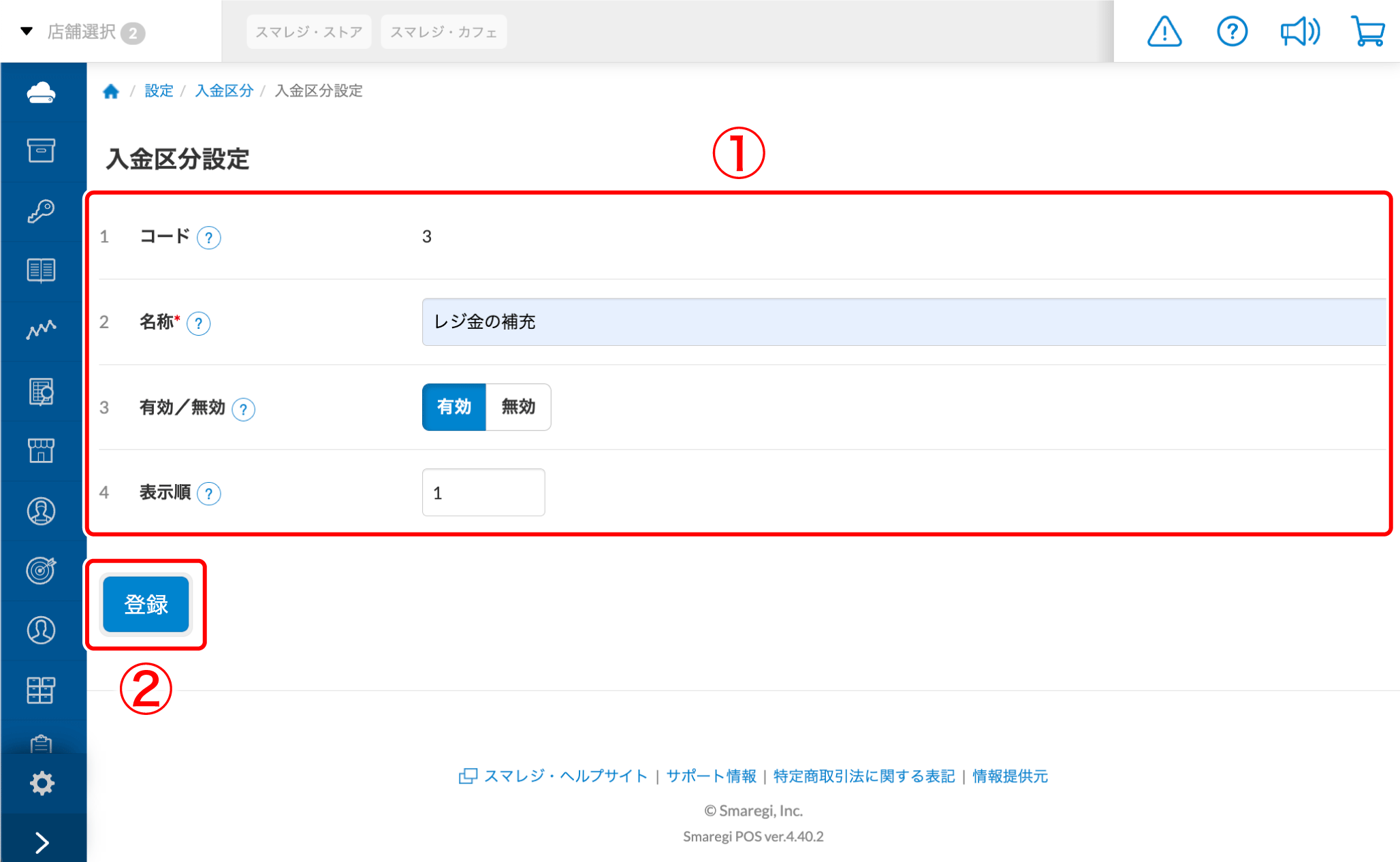
Task: Open the shopping cart icon
Action: click(x=1367, y=32)
